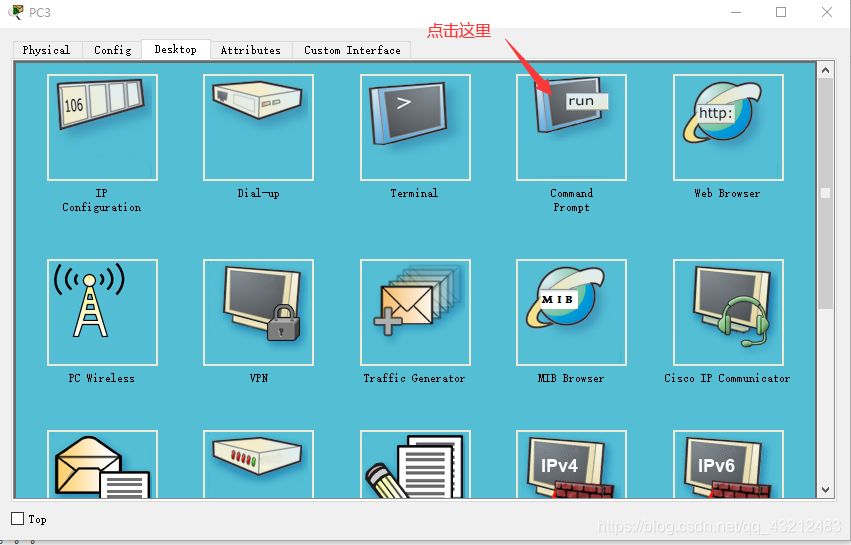
Task: Click the Traffic Generator label
Action: pos(414,378)
